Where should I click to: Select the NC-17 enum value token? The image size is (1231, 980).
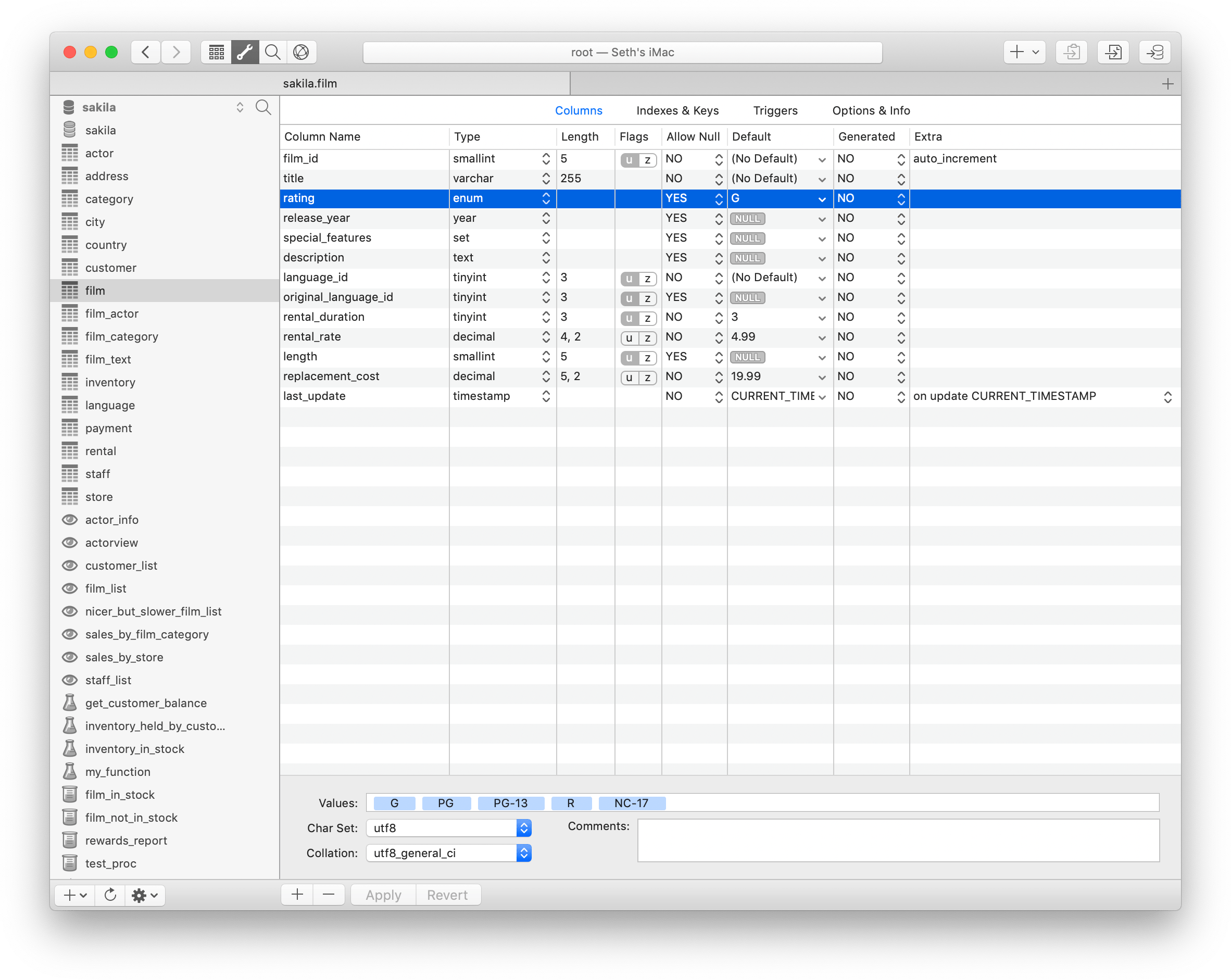click(632, 802)
